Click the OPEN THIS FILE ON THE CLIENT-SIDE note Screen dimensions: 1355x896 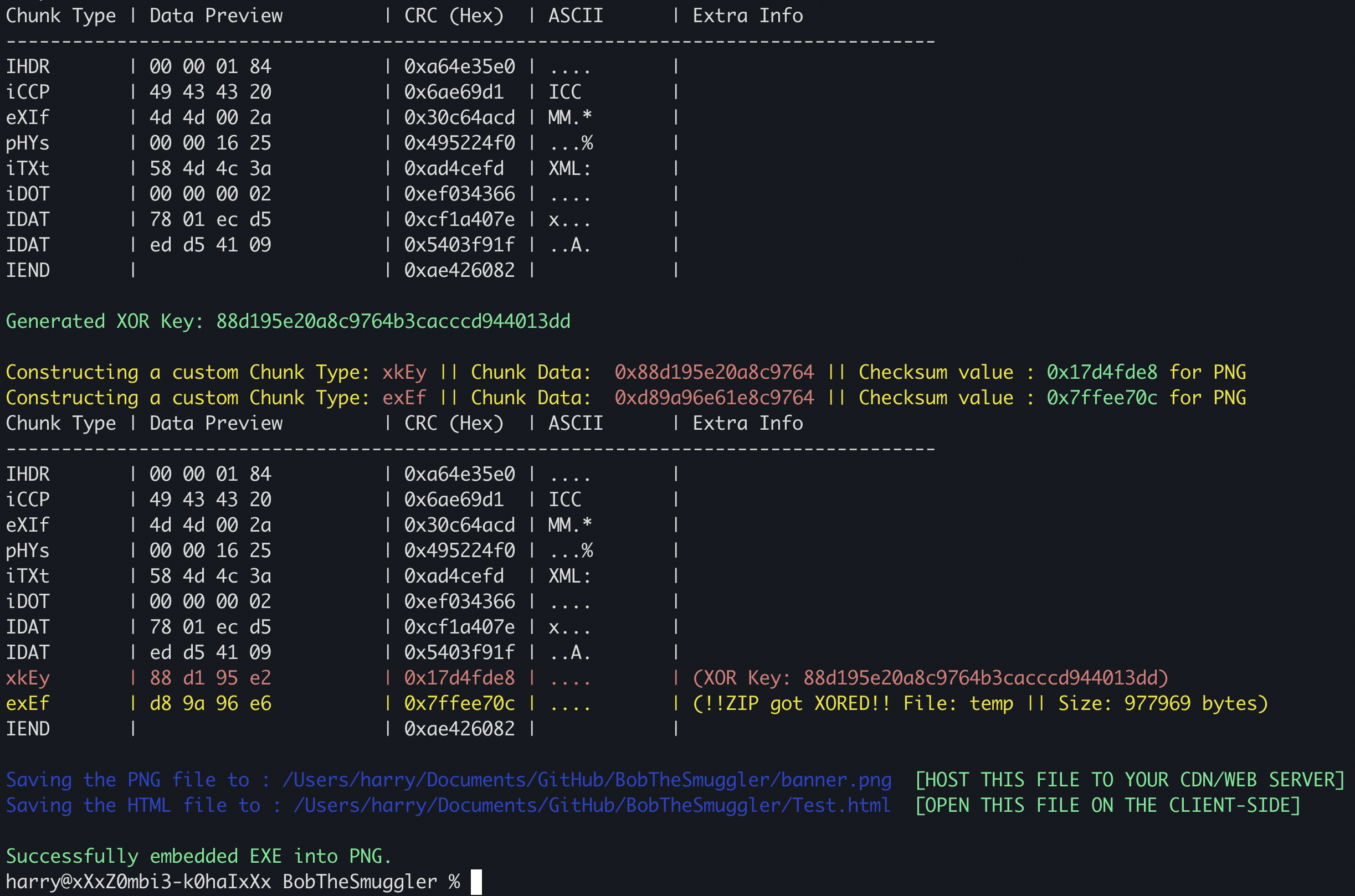pos(1107,805)
